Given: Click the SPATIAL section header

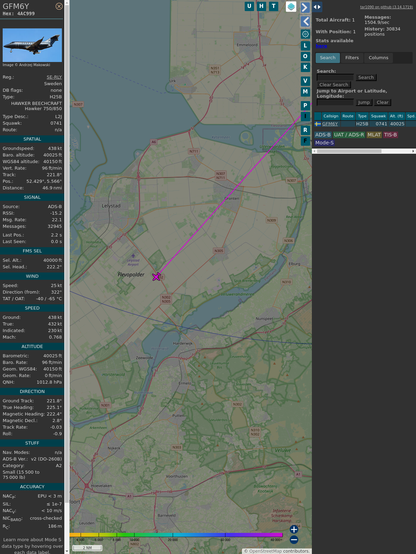Looking at the screenshot, I should tap(32, 139).
